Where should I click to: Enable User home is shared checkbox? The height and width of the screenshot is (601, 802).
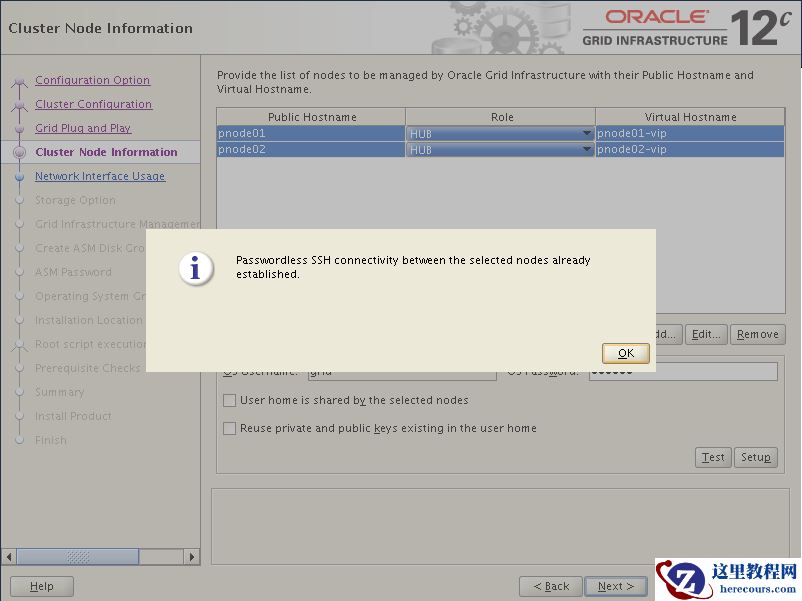pos(229,400)
